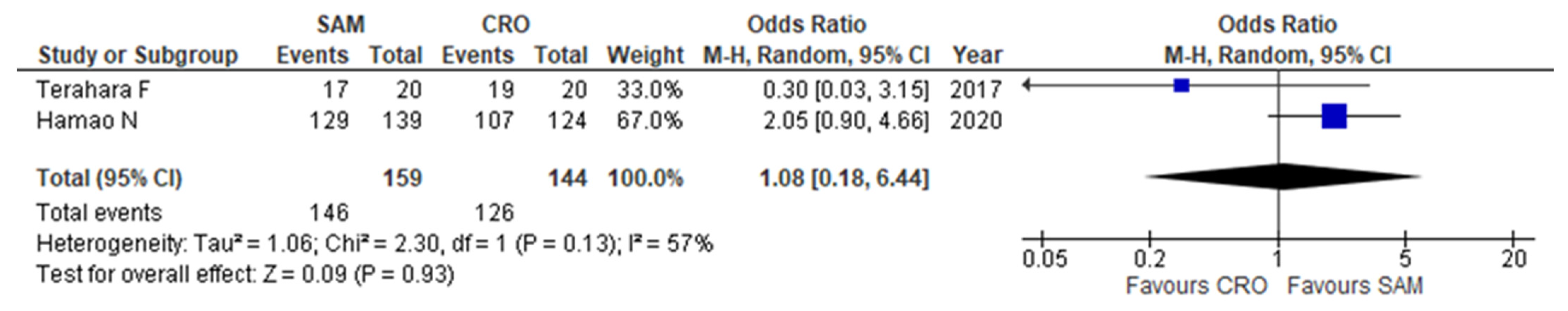Click the Favours CRO axis label
Image resolution: width=1568 pixels, height=311 pixels.
coord(1196,286)
